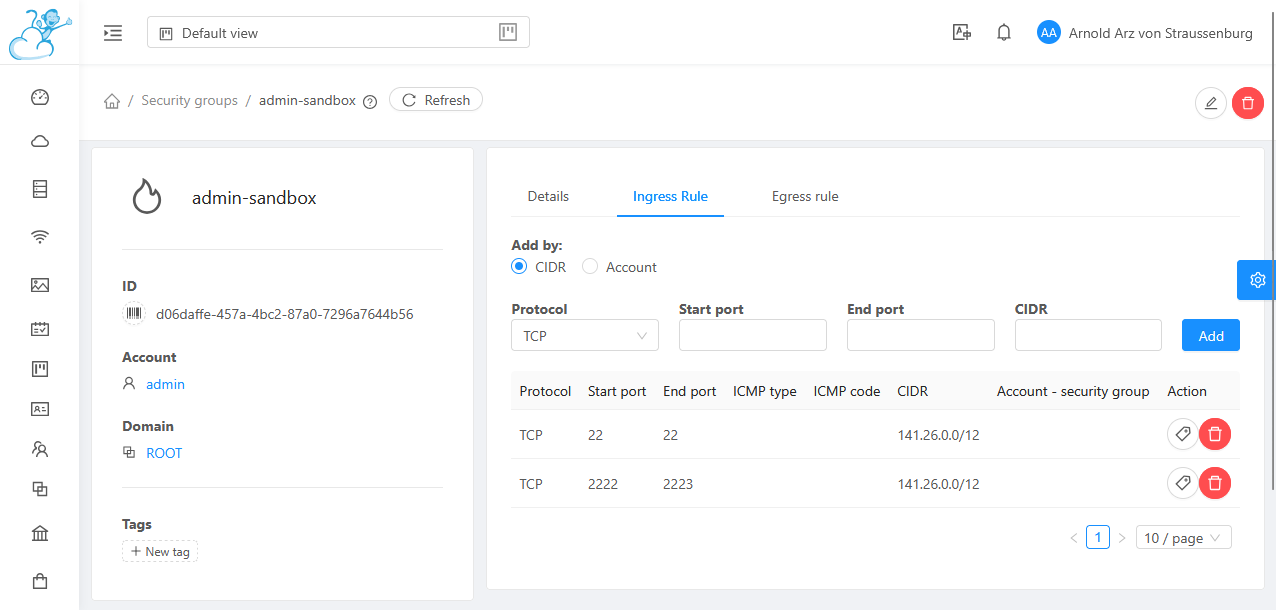Delete the port 22 ingress rule
This screenshot has height=610, width=1276.
[1214, 434]
